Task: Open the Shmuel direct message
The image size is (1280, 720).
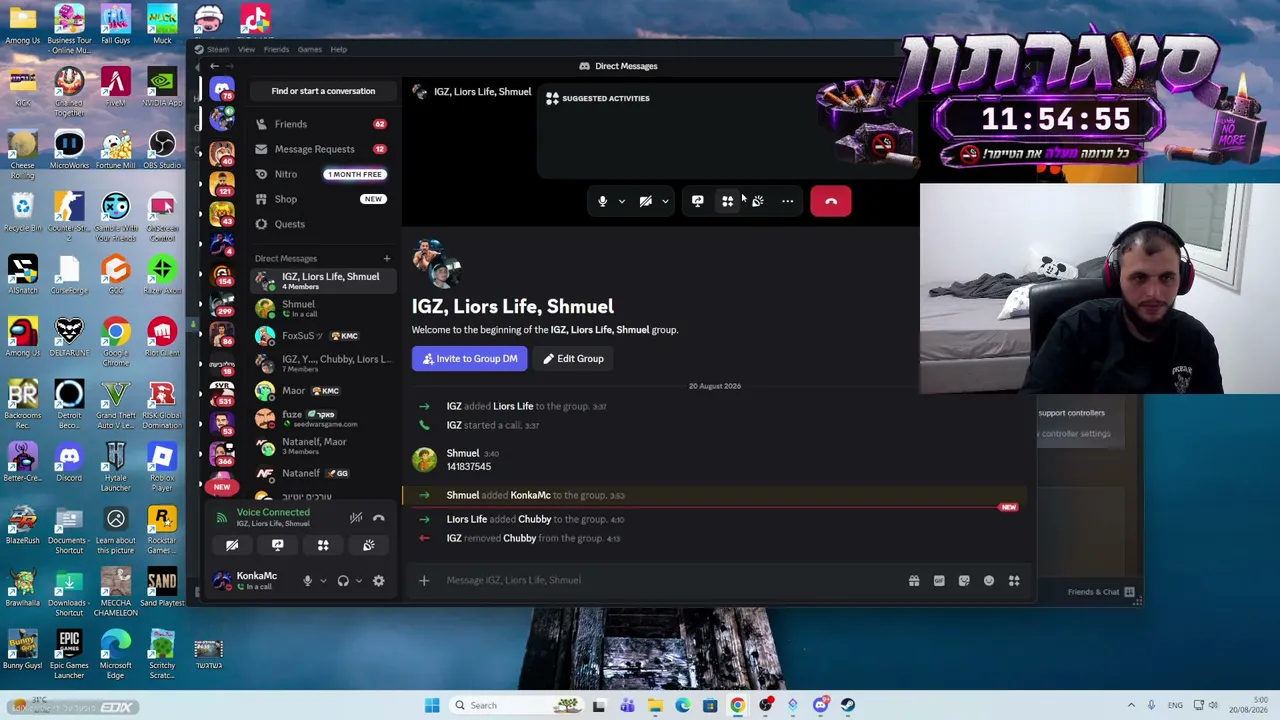Action: (x=322, y=308)
